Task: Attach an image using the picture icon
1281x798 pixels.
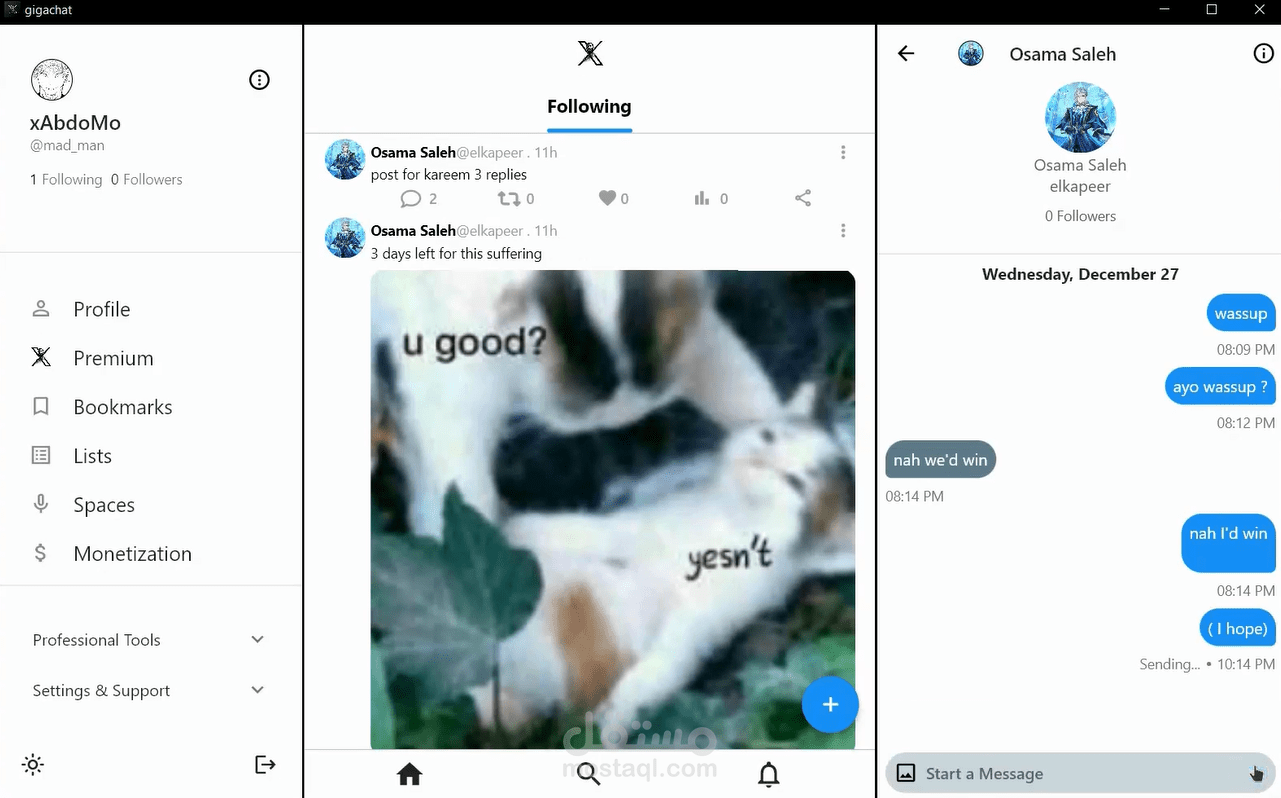Action: (906, 773)
